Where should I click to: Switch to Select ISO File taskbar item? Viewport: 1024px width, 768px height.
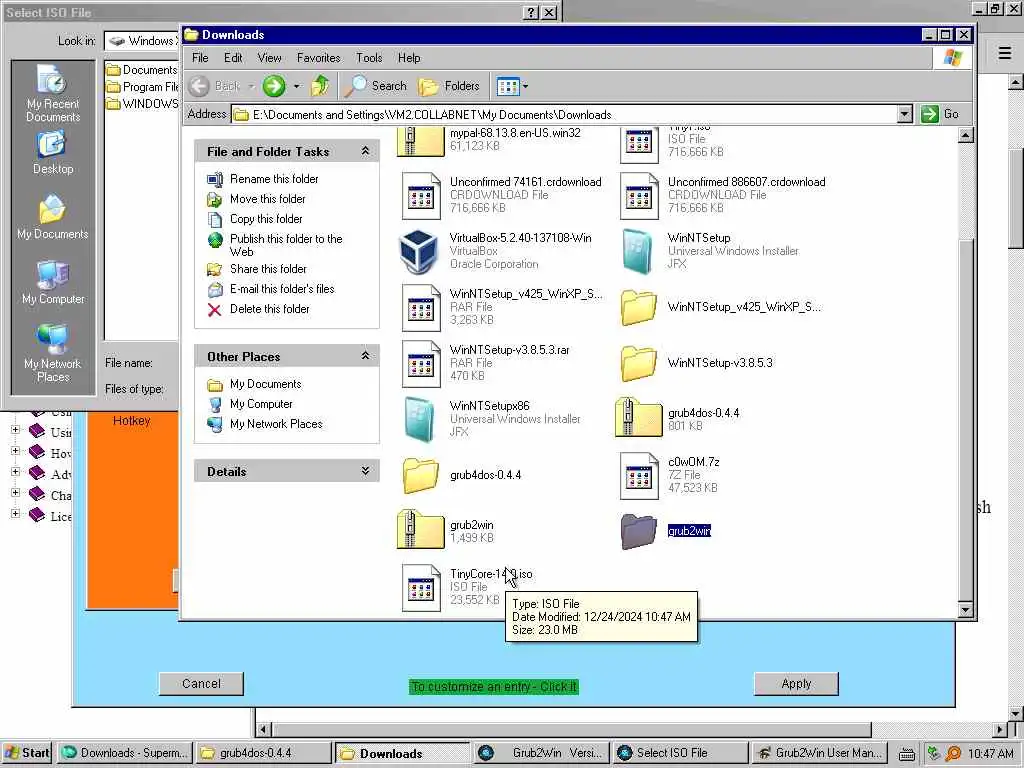coord(680,753)
